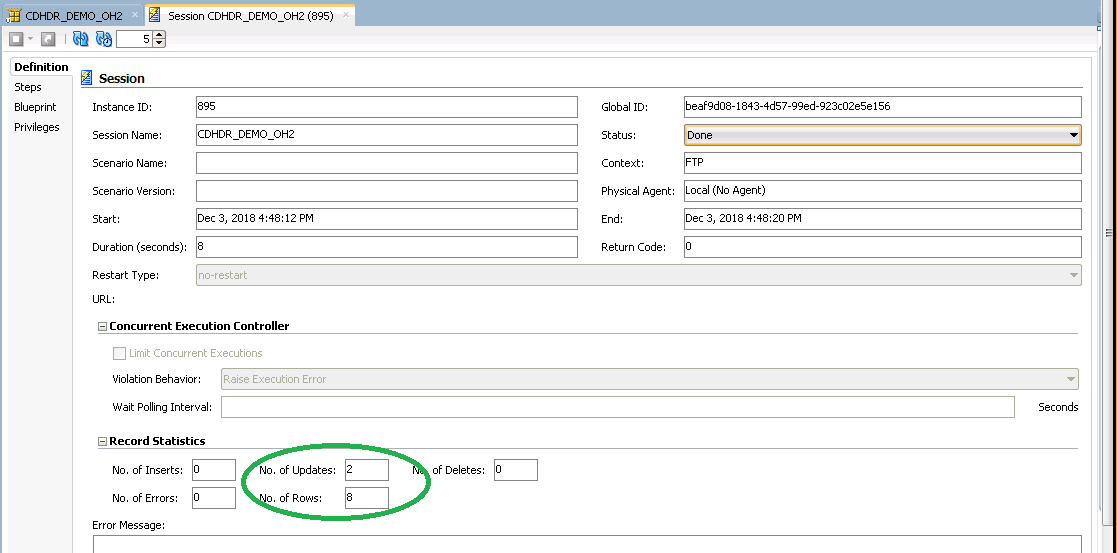Click the Start date field
Screen dimensions: 1117x553
387,219
